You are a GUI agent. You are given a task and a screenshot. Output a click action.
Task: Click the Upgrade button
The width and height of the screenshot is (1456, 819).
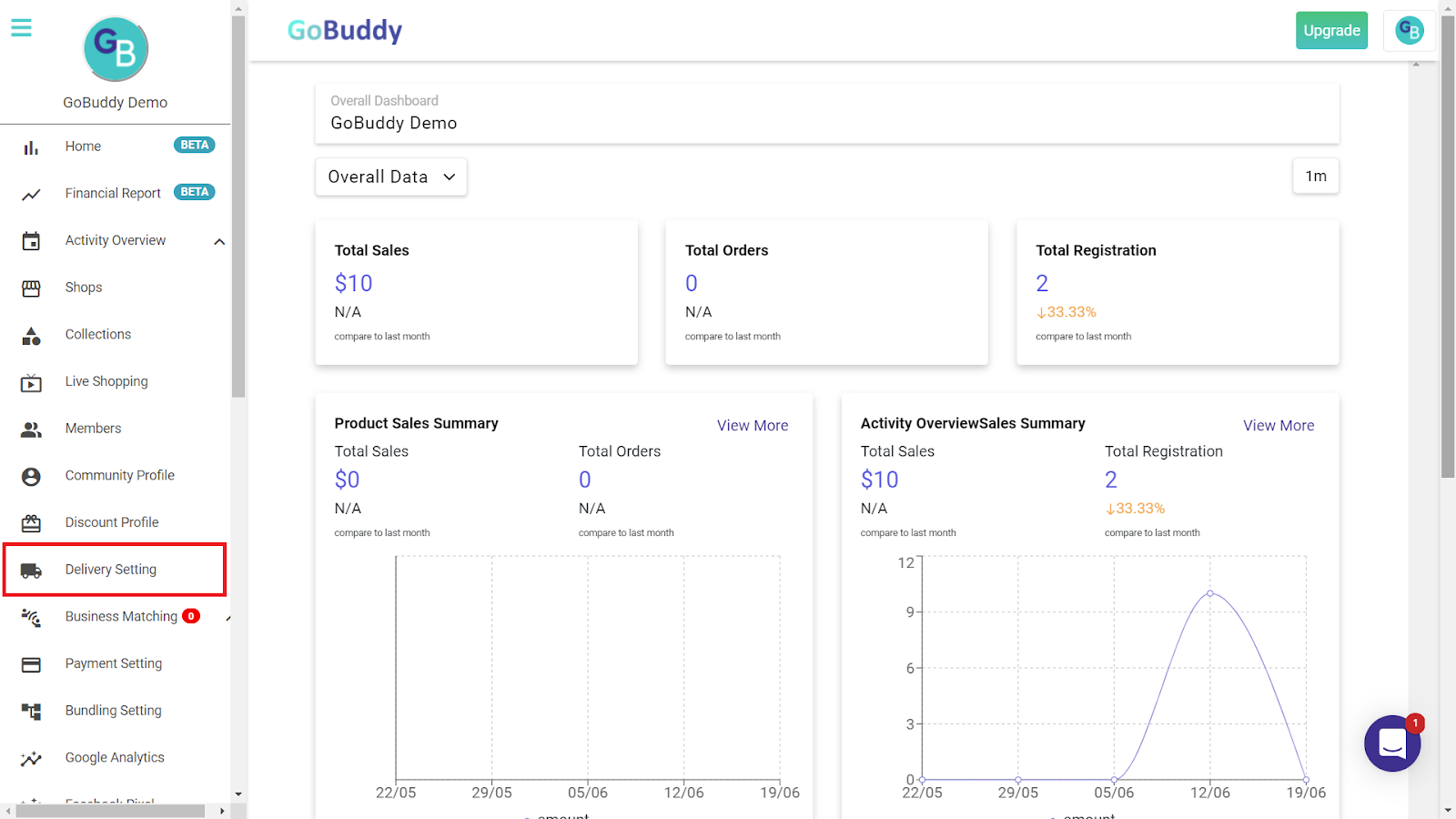tap(1331, 30)
